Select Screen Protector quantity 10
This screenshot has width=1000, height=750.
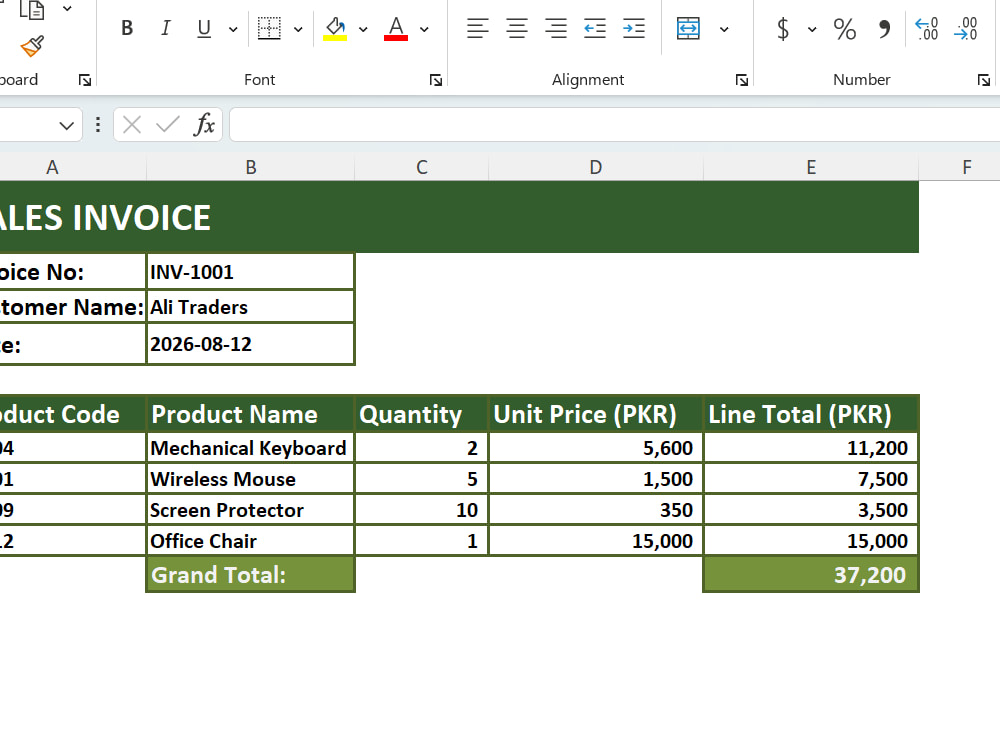coord(422,510)
